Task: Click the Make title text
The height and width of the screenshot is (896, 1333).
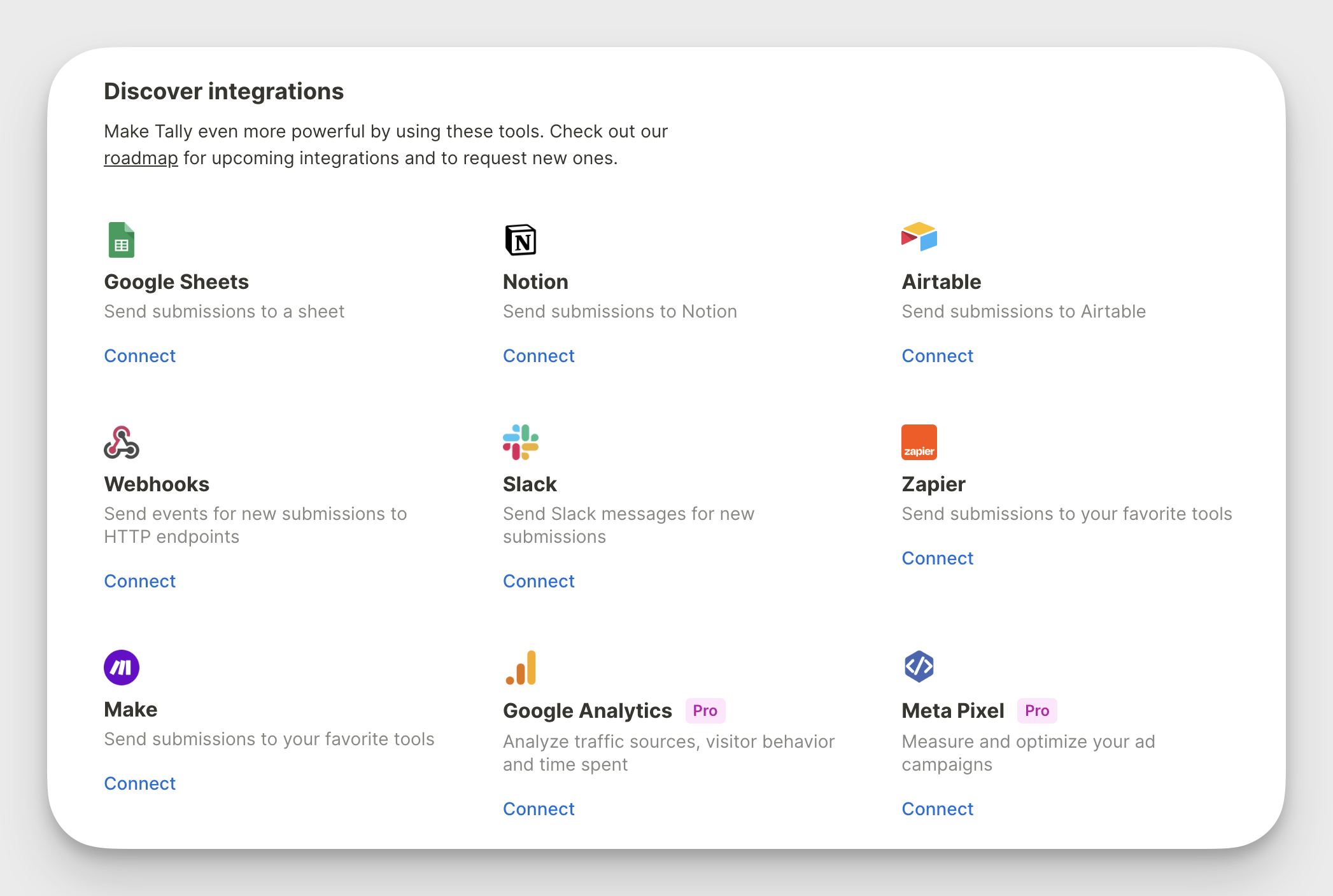Action: click(130, 710)
